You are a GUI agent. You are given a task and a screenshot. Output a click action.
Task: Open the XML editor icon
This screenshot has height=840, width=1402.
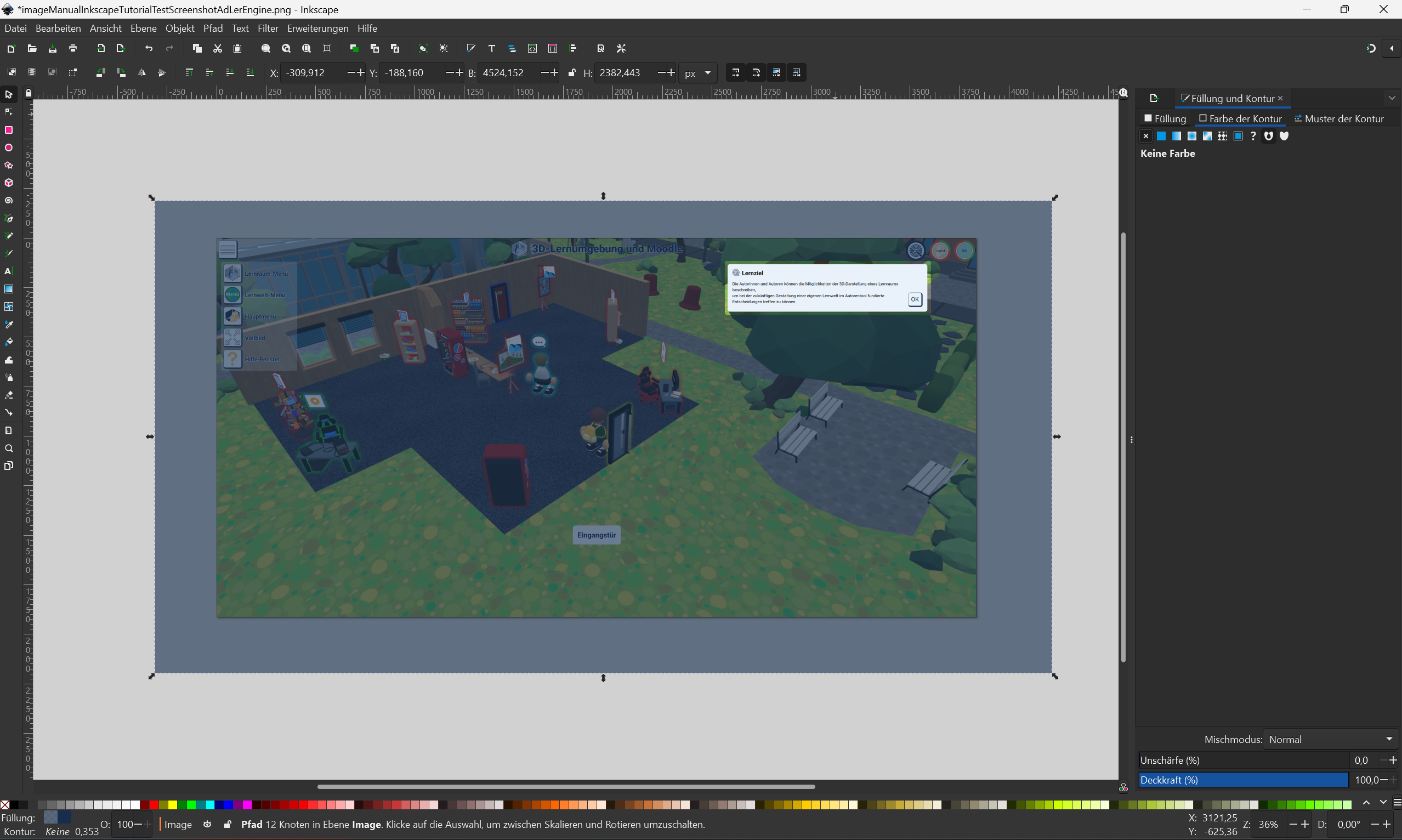(532, 49)
